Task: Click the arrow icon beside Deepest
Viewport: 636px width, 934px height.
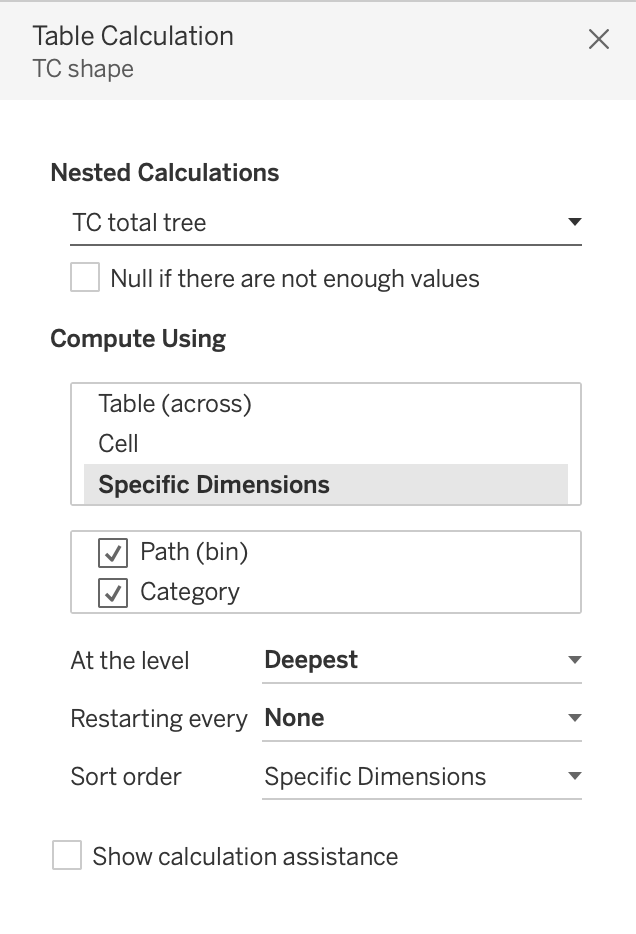Action: [x=574, y=660]
